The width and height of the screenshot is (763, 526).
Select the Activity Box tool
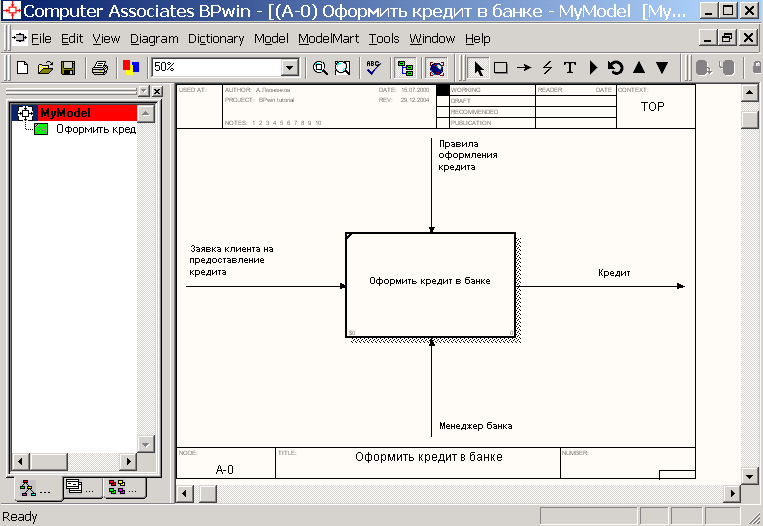tap(501, 68)
